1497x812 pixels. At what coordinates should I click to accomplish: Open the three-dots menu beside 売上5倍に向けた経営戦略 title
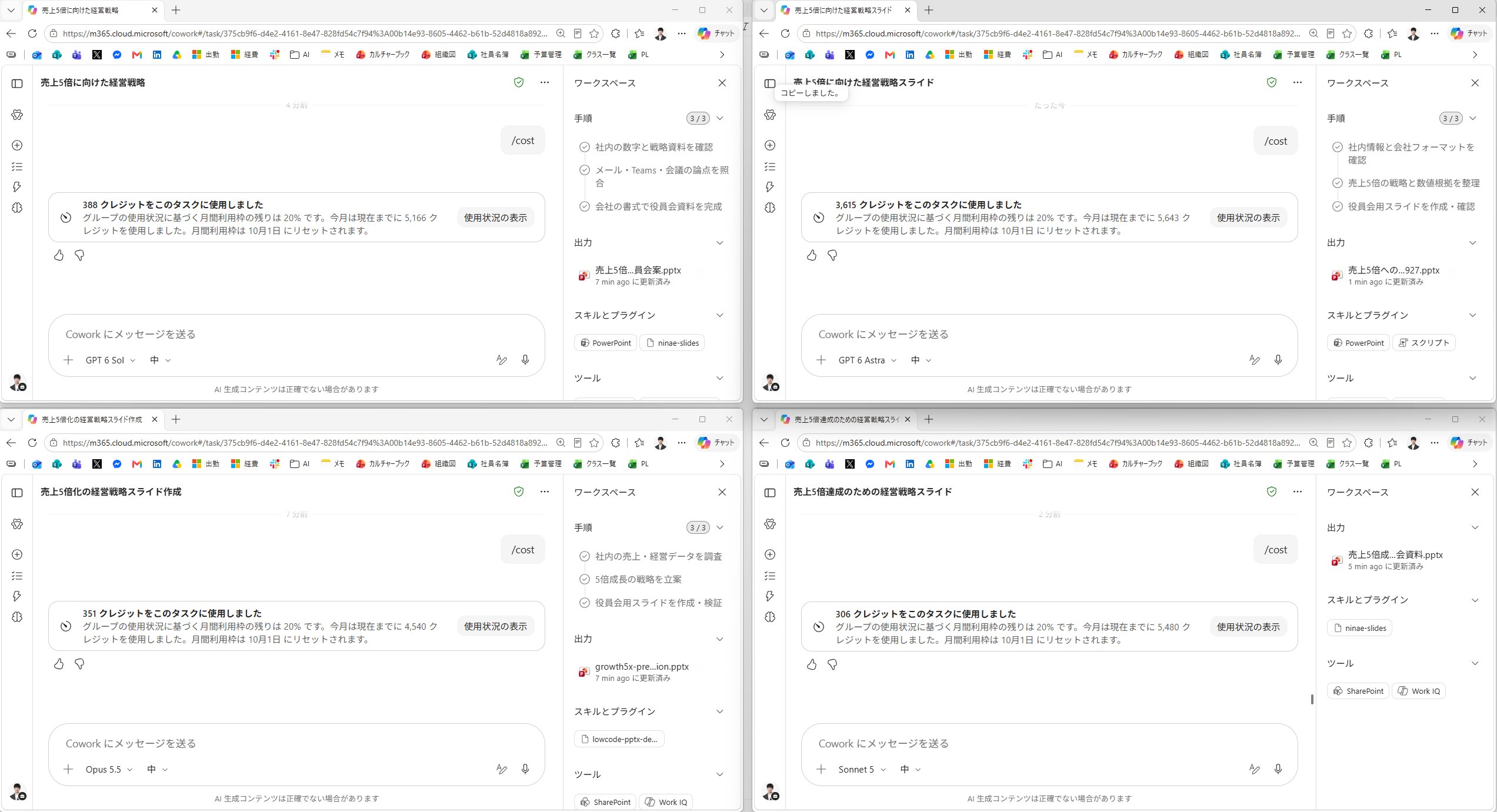[x=545, y=82]
